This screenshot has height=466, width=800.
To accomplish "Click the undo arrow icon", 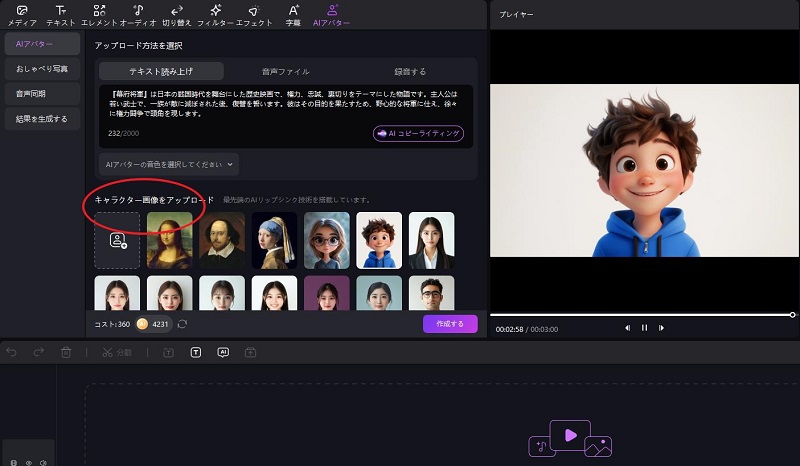I will click(12, 352).
